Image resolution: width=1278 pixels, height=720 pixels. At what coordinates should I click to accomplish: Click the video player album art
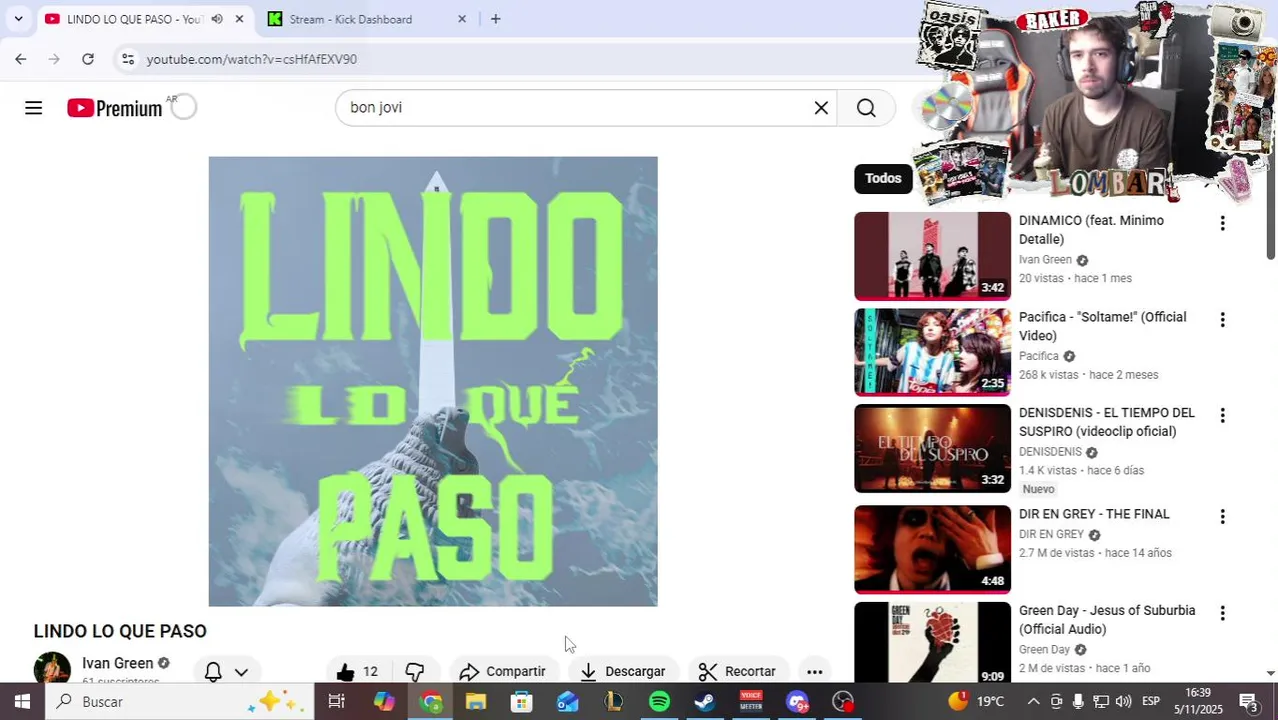(x=433, y=381)
